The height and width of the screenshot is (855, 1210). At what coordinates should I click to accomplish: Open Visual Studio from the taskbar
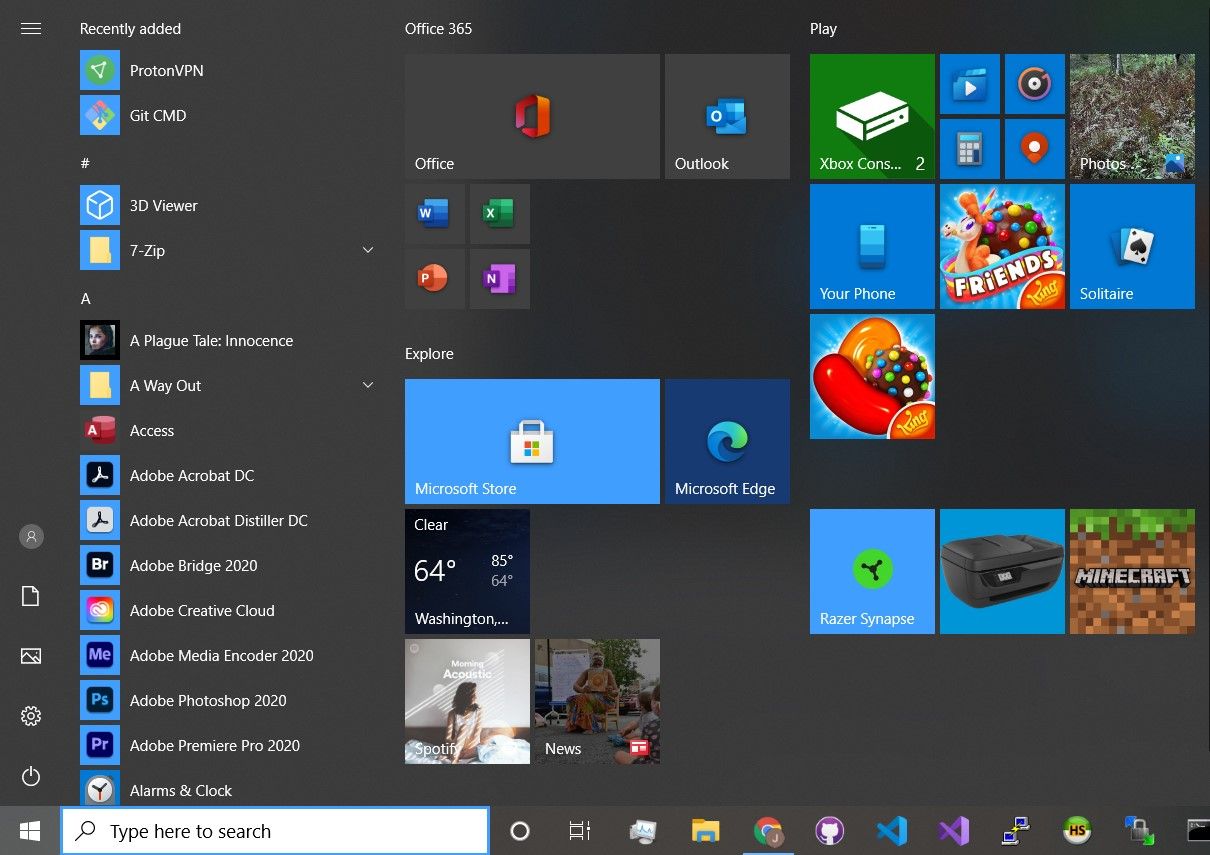click(x=954, y=831)
